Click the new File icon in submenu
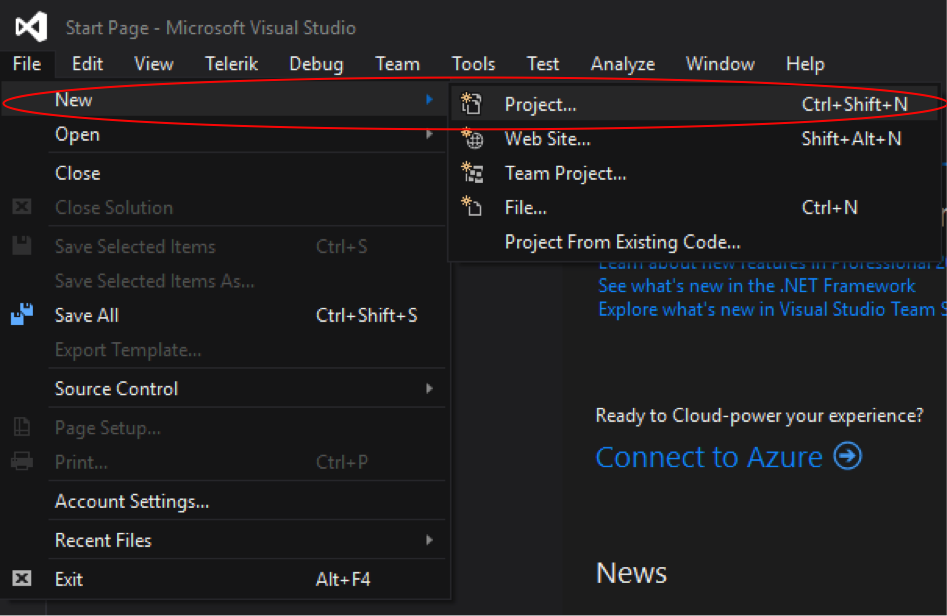Viewport: 947px width, 616px height. tap(472, 207)
